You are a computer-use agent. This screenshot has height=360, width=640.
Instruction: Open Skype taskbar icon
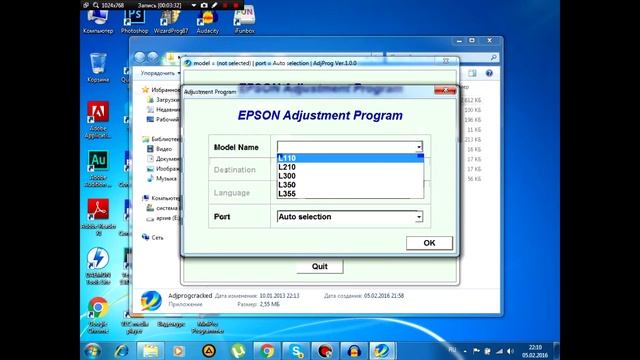point(296,351)
